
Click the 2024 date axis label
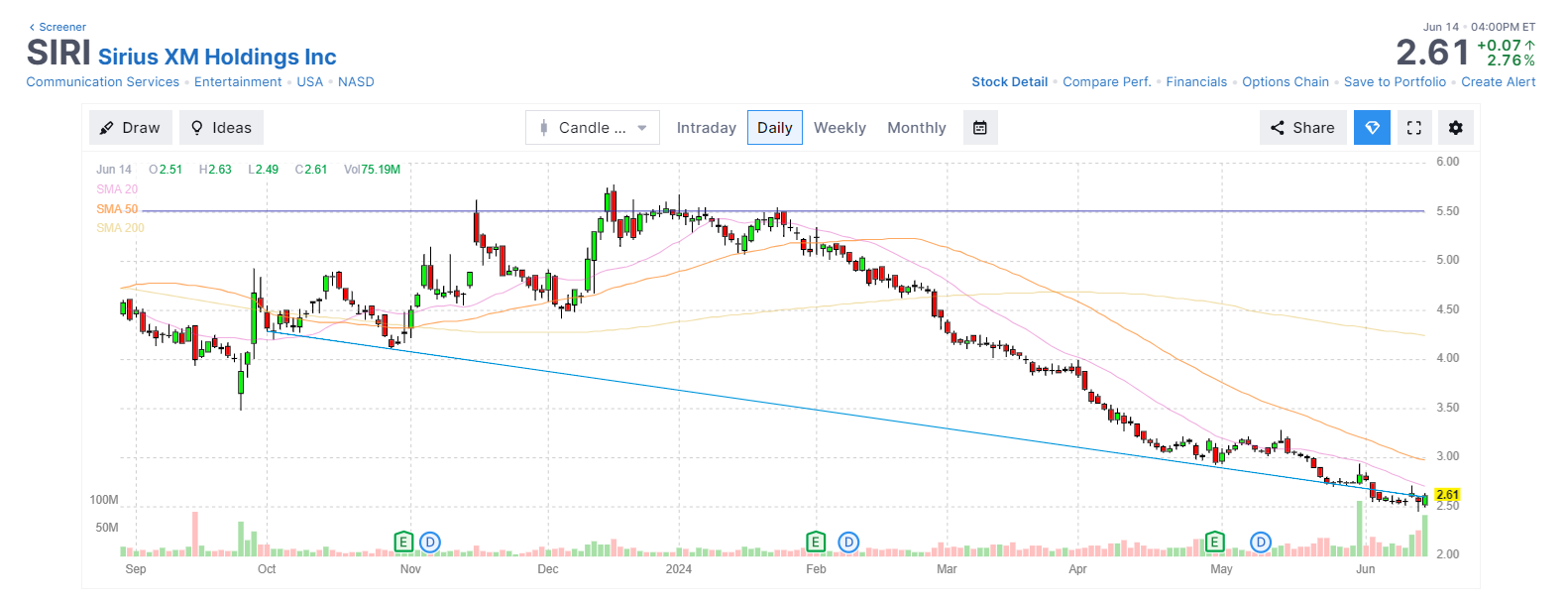click(x=679, y=569)
